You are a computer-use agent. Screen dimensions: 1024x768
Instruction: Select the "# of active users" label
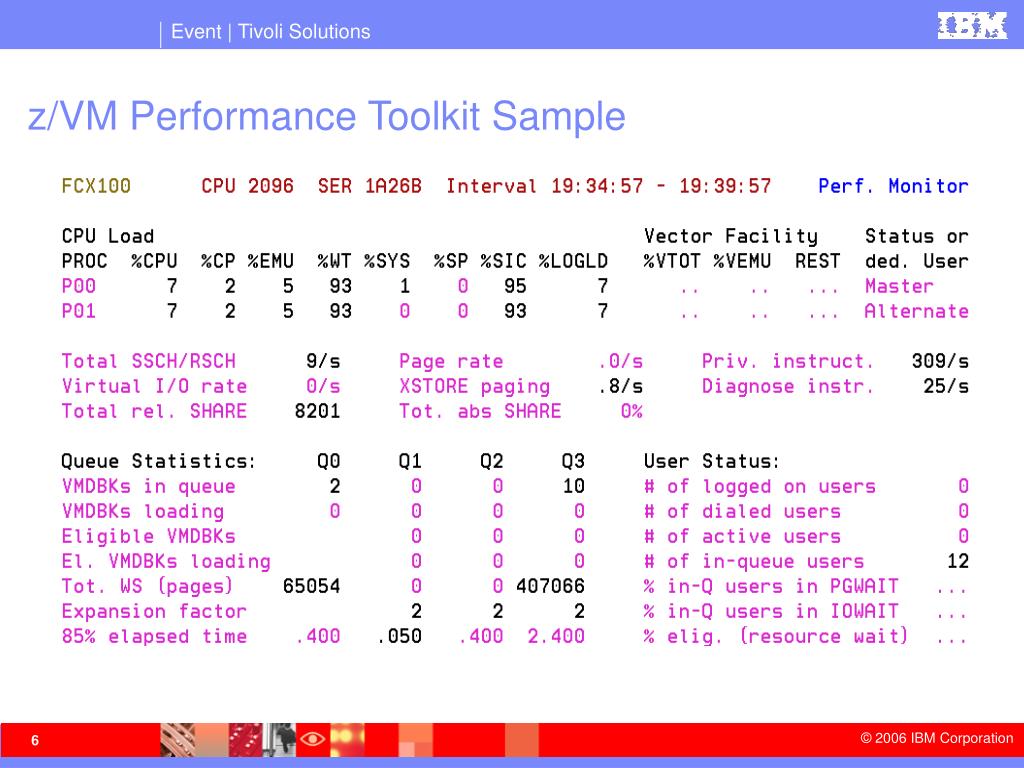click(x=743, y=536)
